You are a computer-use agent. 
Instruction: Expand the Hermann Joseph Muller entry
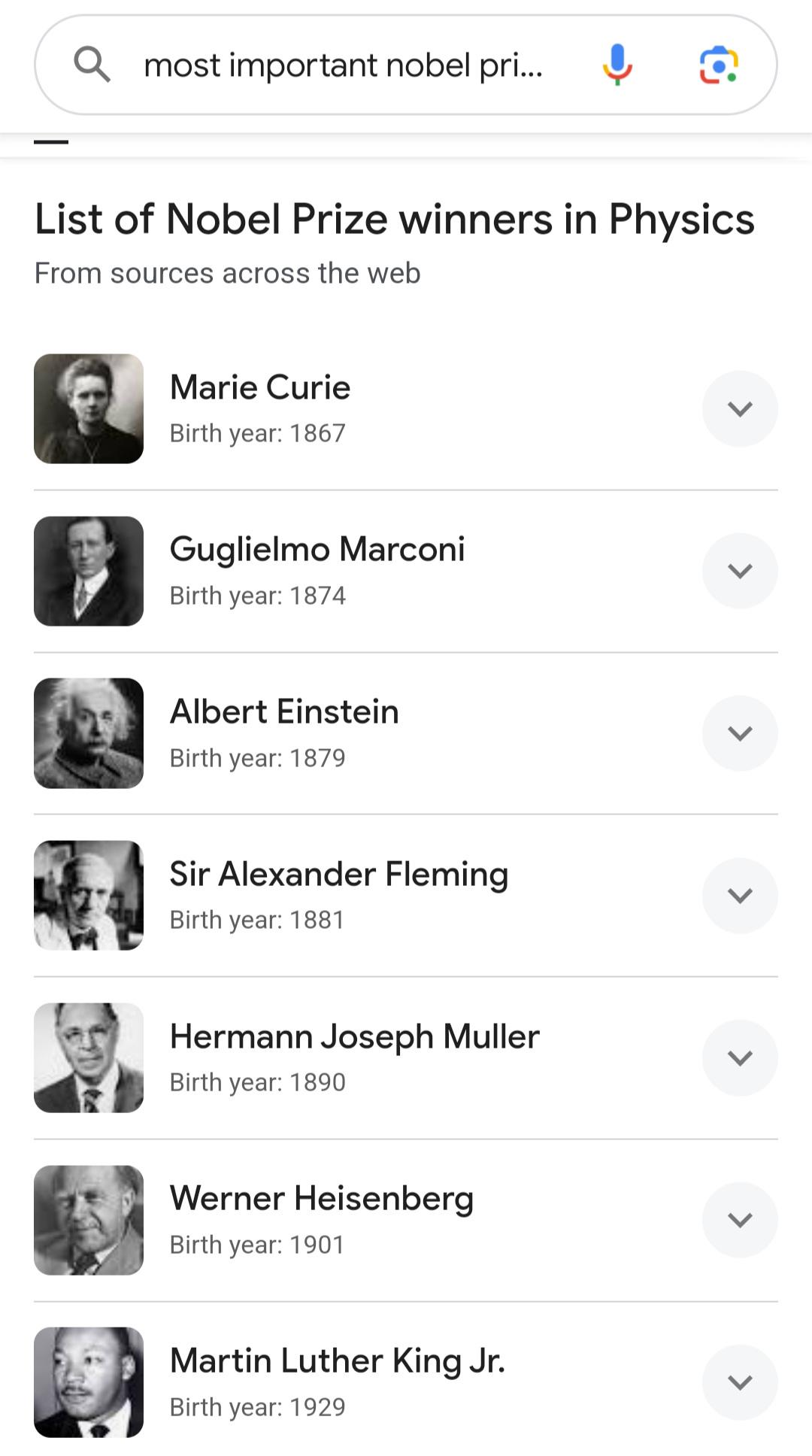click(740, 1057)
